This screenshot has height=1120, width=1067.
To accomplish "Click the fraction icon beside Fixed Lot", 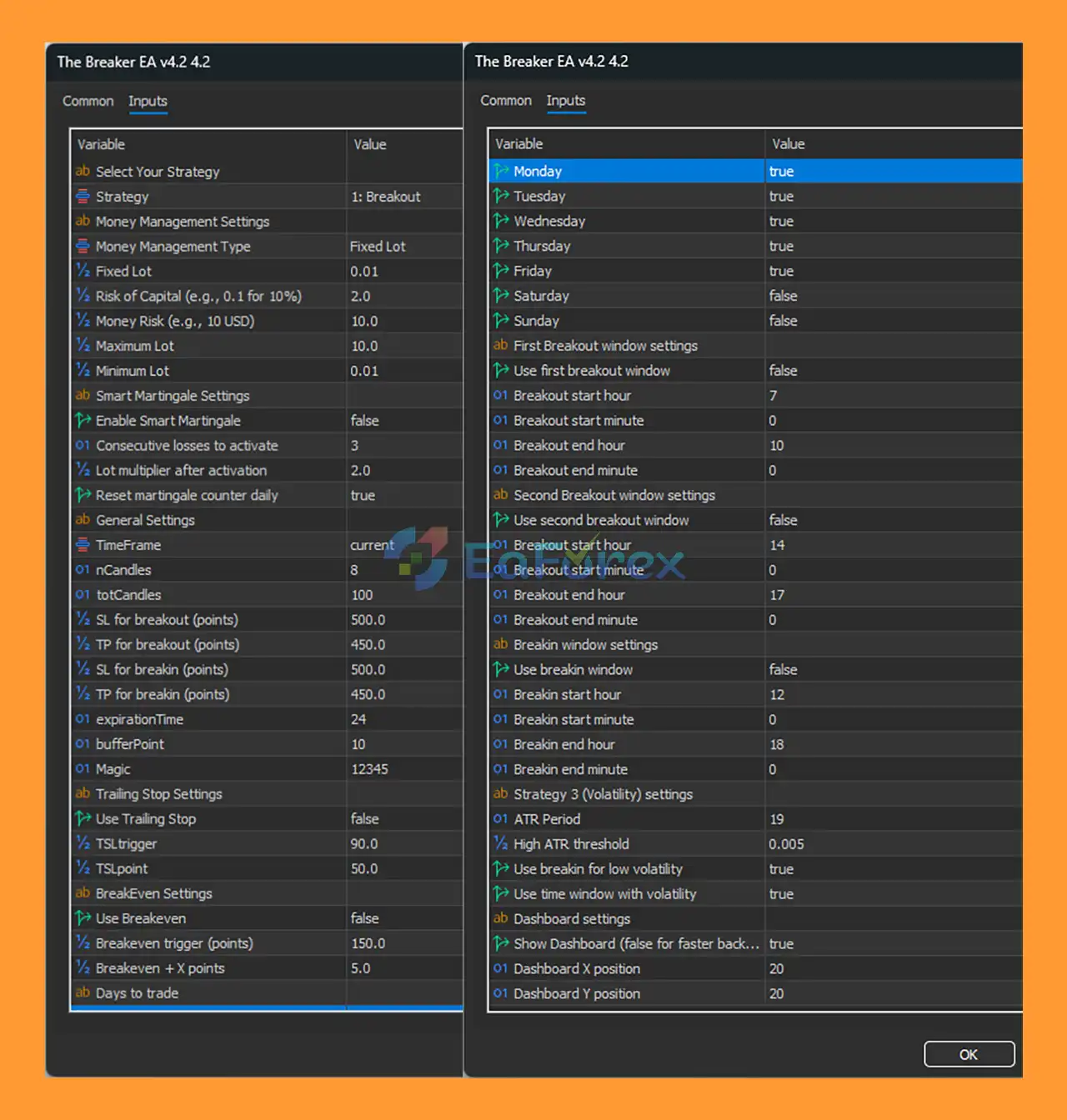I will (83, 271).
